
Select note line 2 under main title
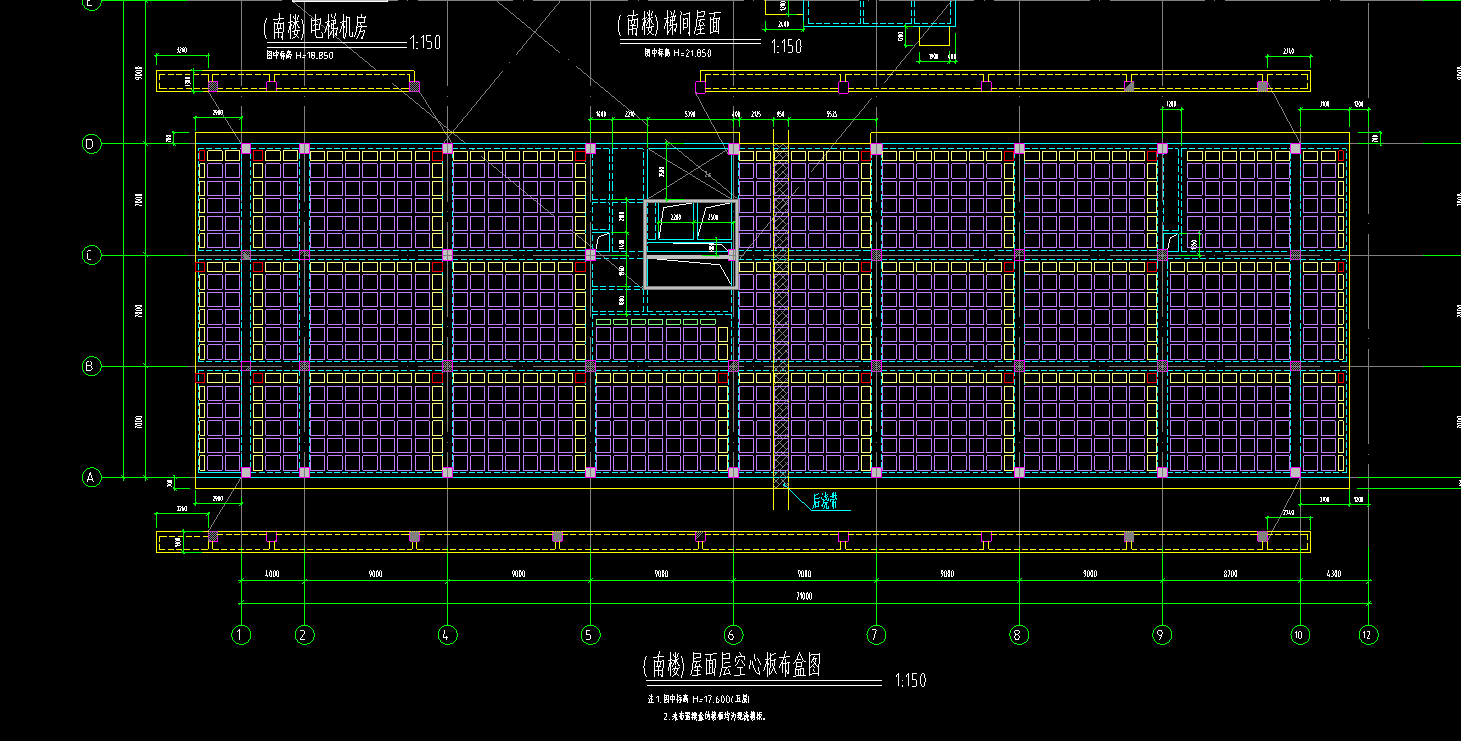[x=715, y=717]
